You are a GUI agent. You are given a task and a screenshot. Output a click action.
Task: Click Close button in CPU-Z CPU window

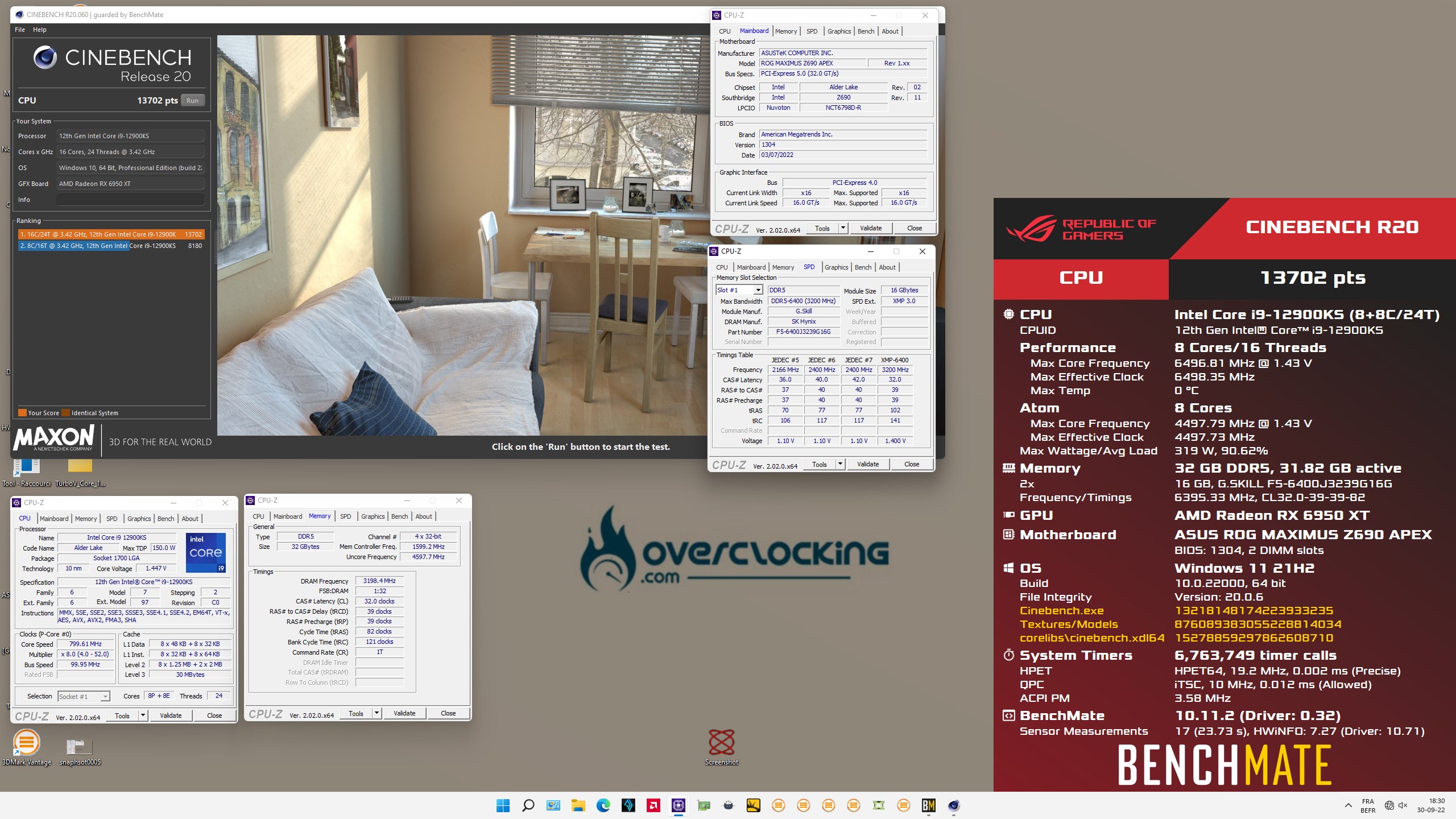(214, 715)
